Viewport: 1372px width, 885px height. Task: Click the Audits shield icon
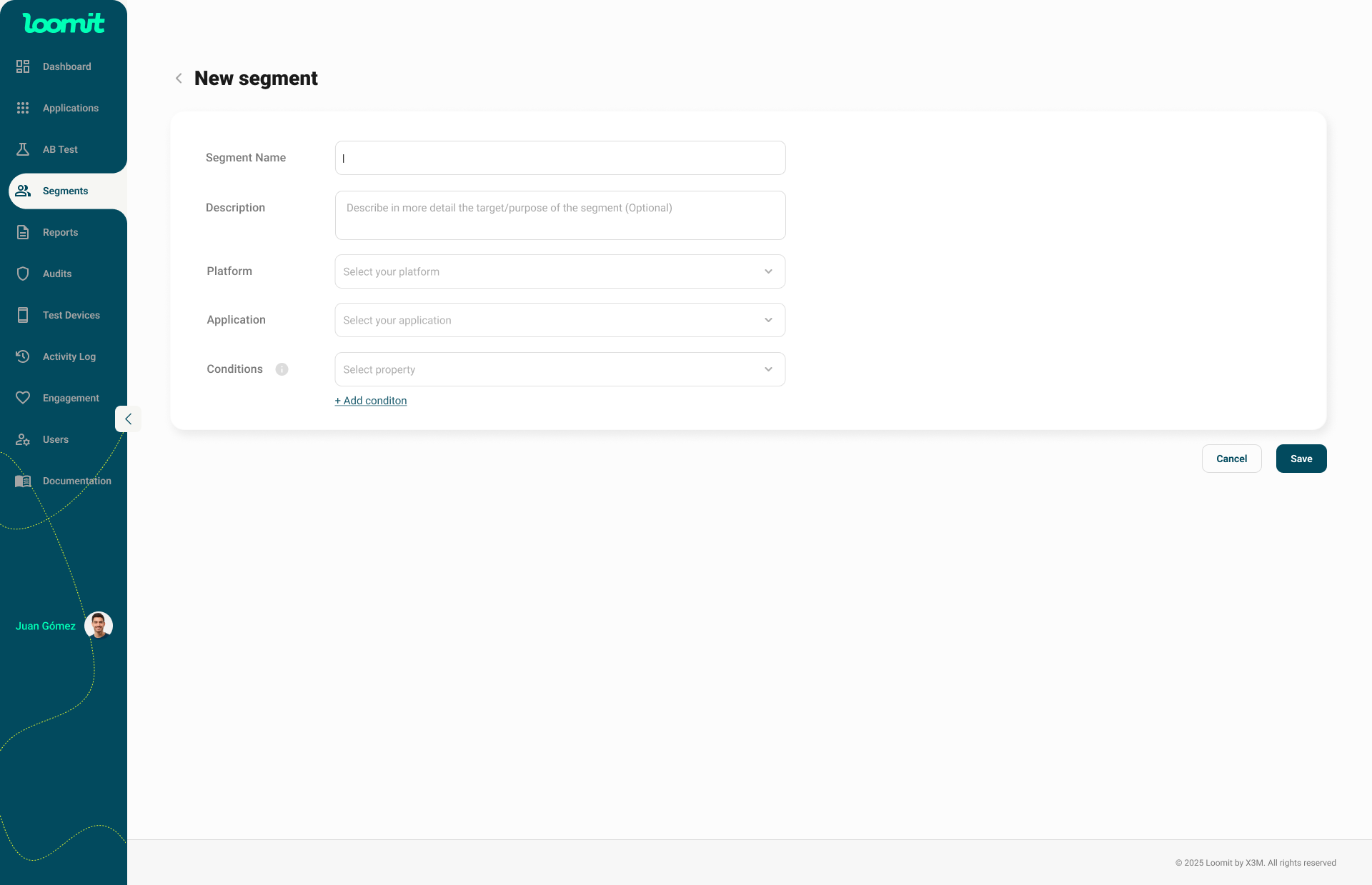pos(23,274)
